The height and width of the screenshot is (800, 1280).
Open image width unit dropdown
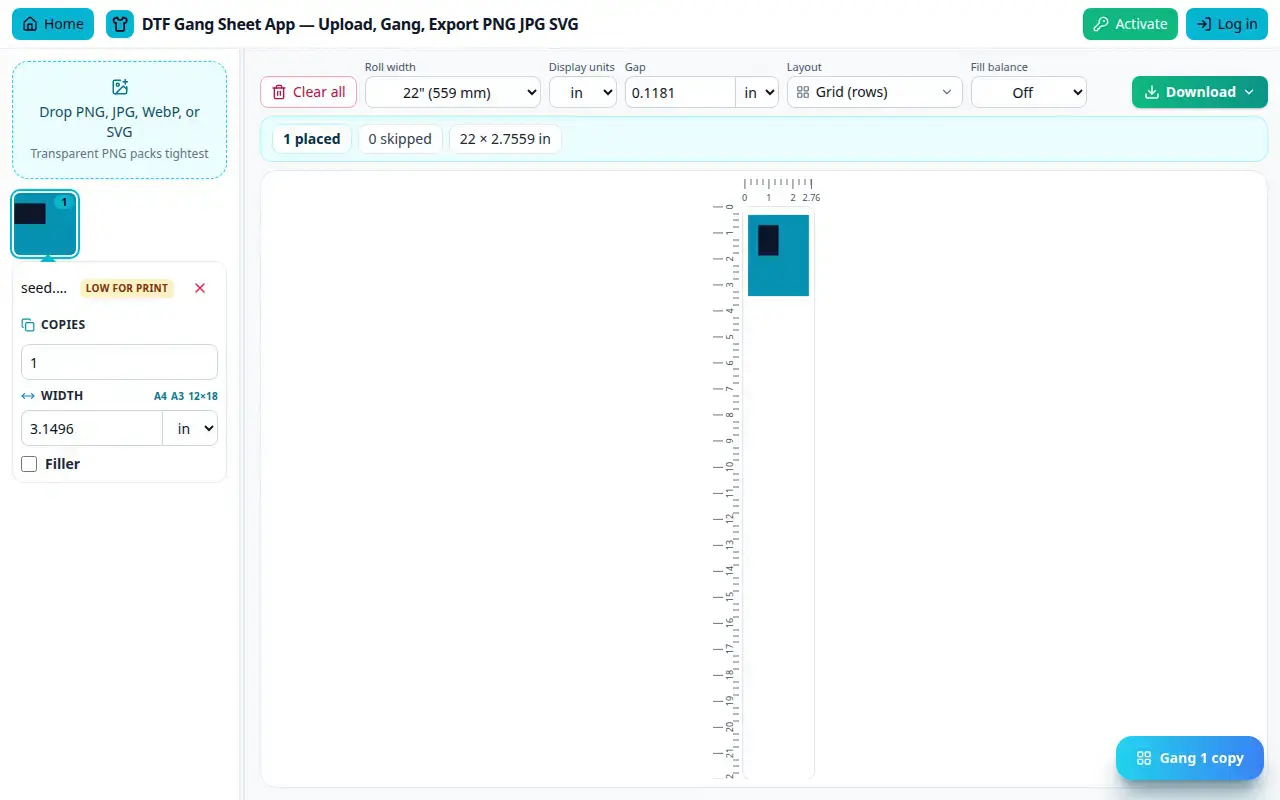click(x=190, y=428)
